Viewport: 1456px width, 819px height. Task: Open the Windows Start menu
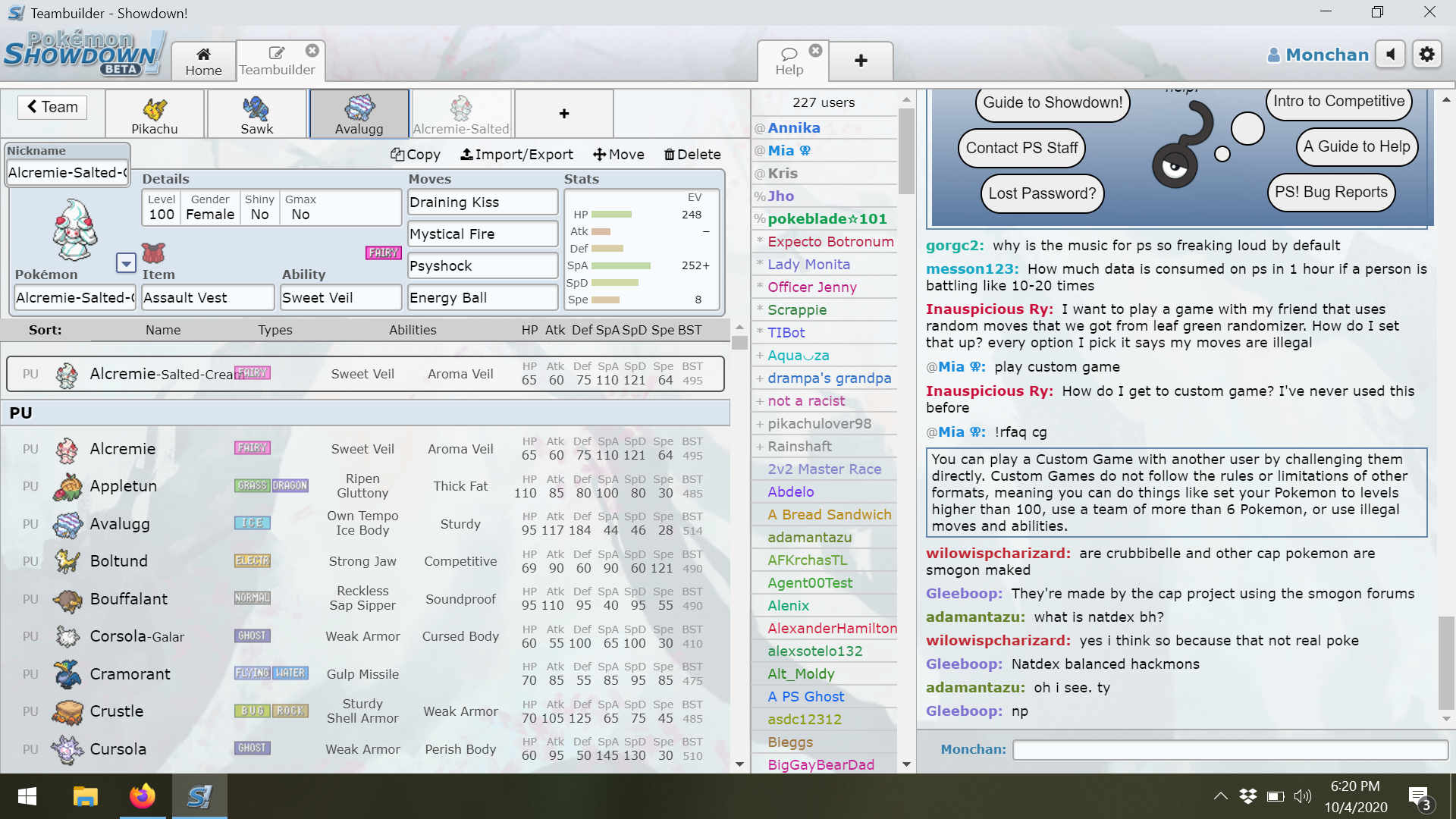pyautogui.click(x=27, y=796)
